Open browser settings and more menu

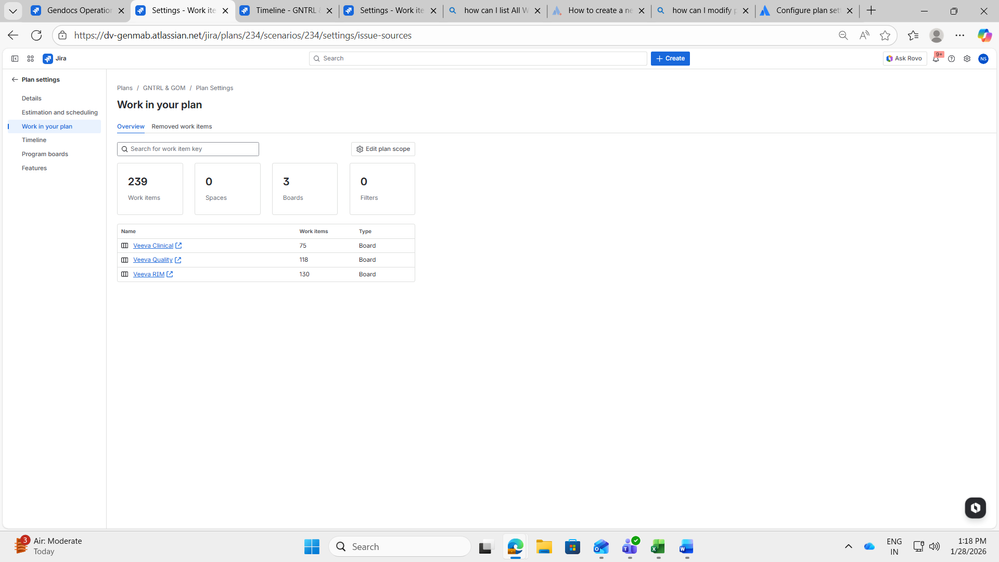(959, 36)
